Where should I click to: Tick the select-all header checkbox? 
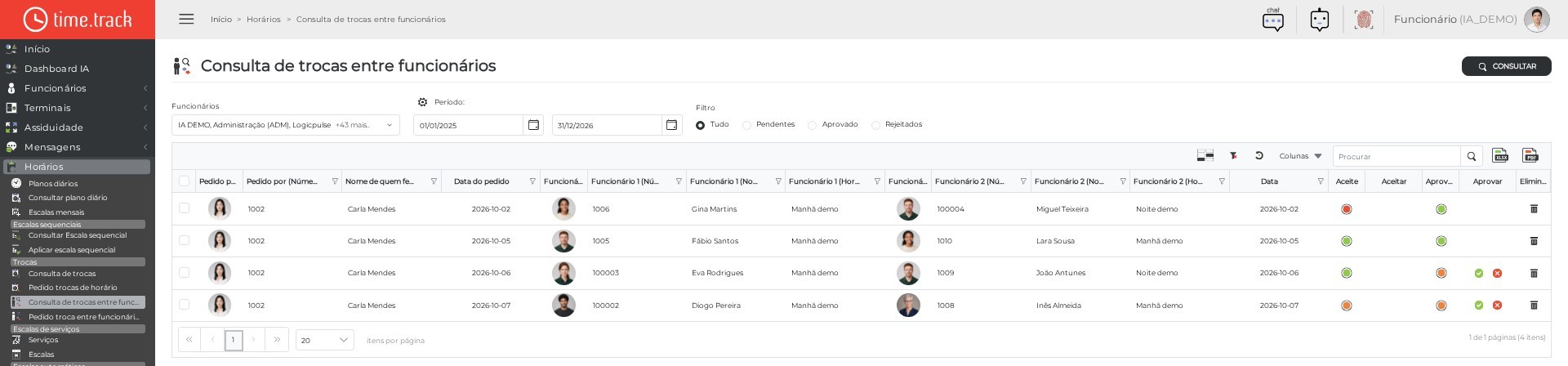pos(184,181)
